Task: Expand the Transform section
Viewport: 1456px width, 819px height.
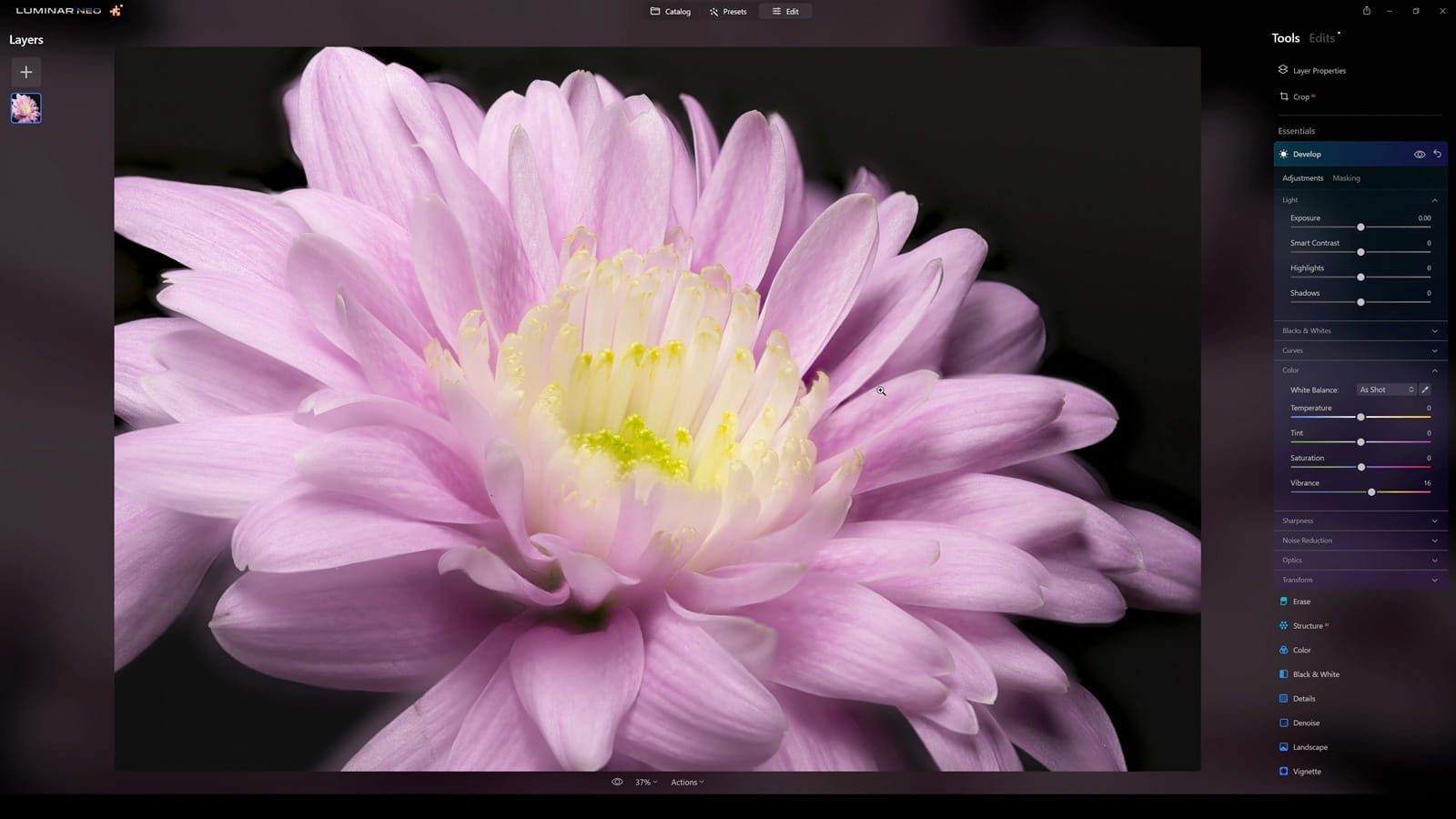Action: tap(1360, 580)
